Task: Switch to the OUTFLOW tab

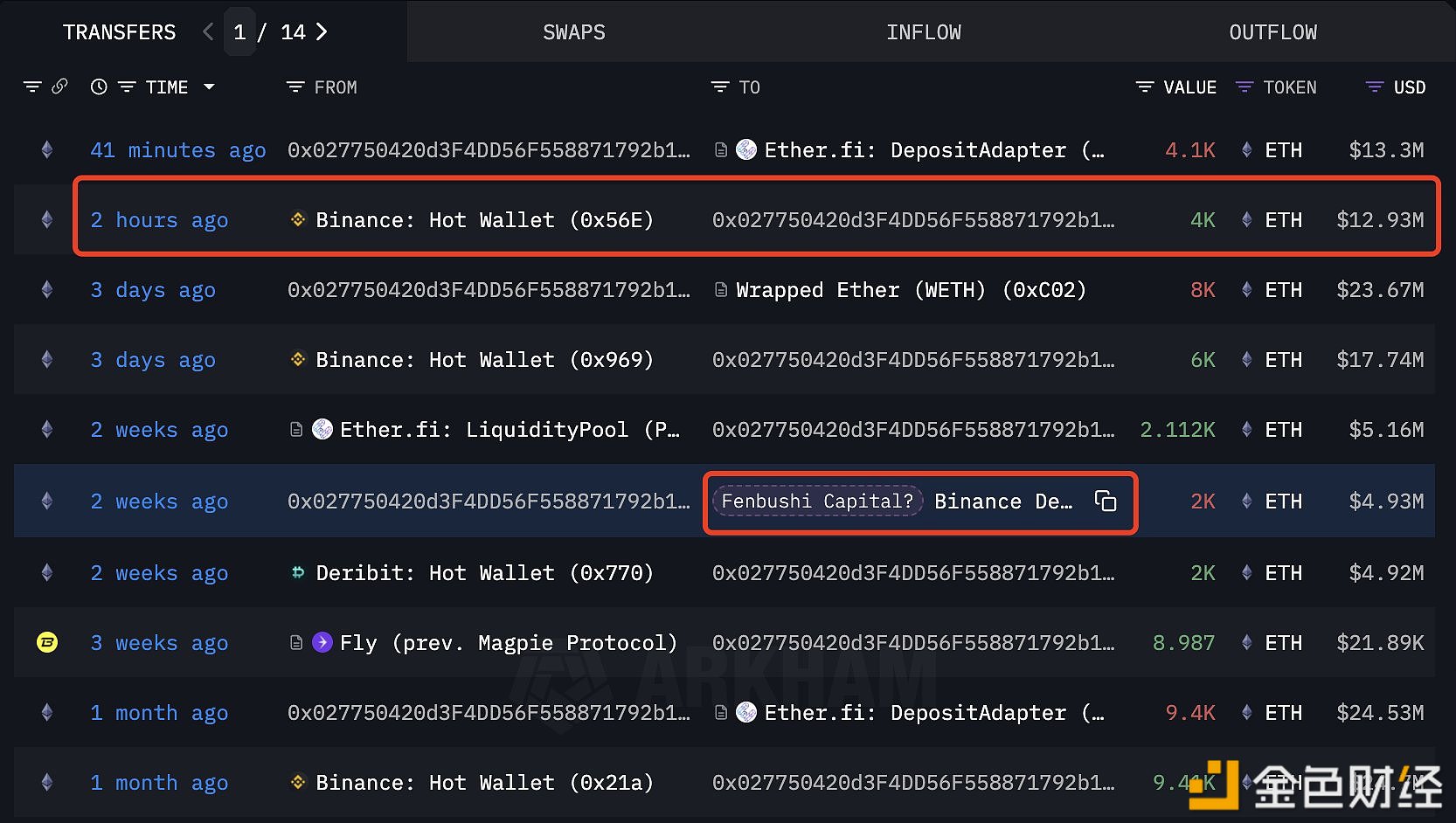Action: coord(1272,32)
